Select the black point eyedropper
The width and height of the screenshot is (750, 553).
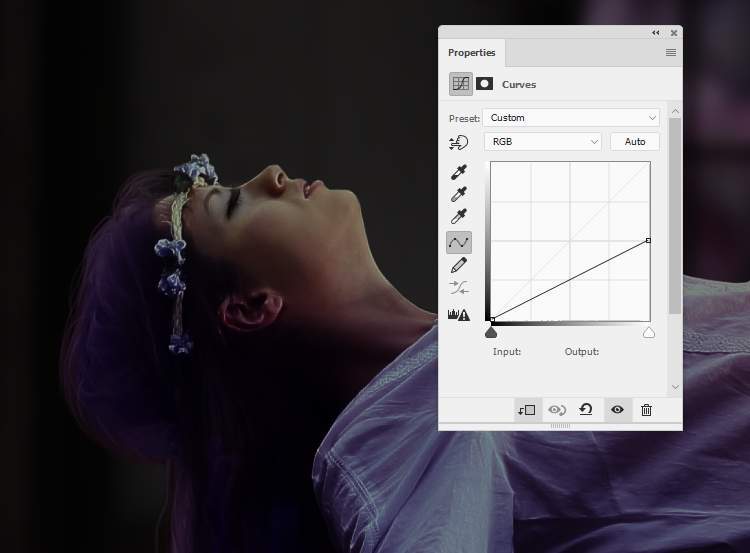459,172
